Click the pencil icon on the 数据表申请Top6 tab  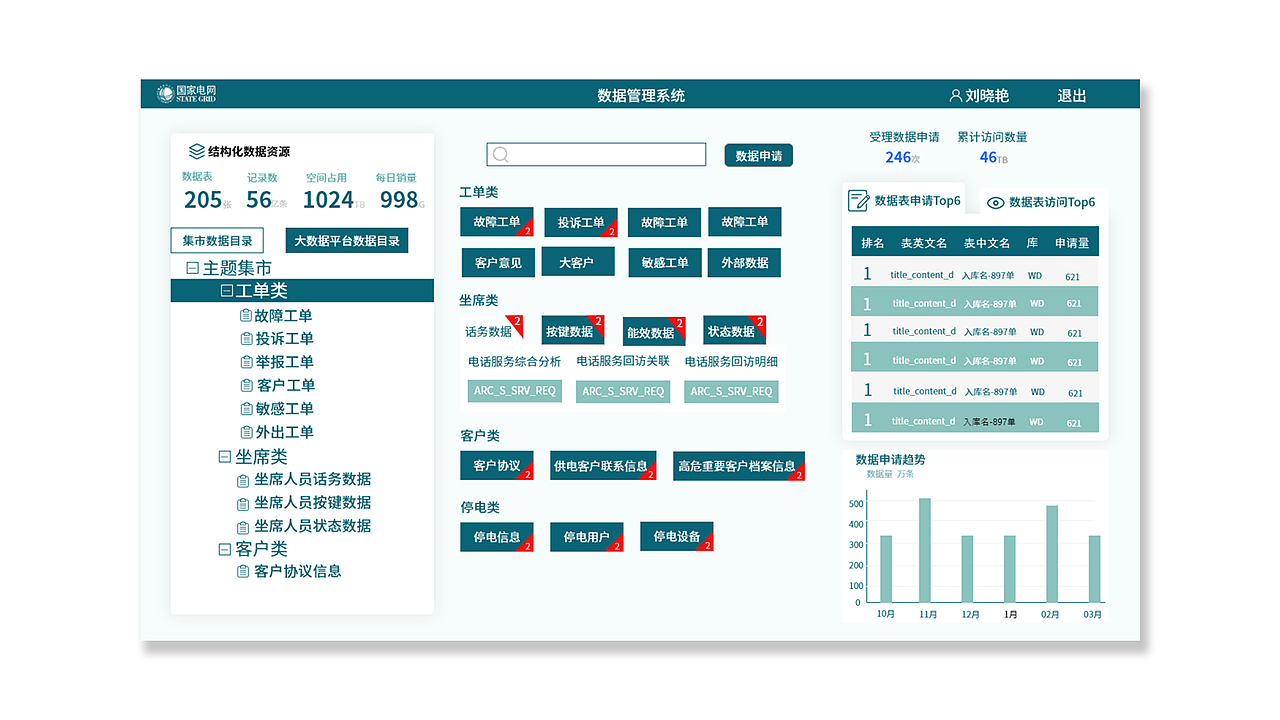point(858,200)
